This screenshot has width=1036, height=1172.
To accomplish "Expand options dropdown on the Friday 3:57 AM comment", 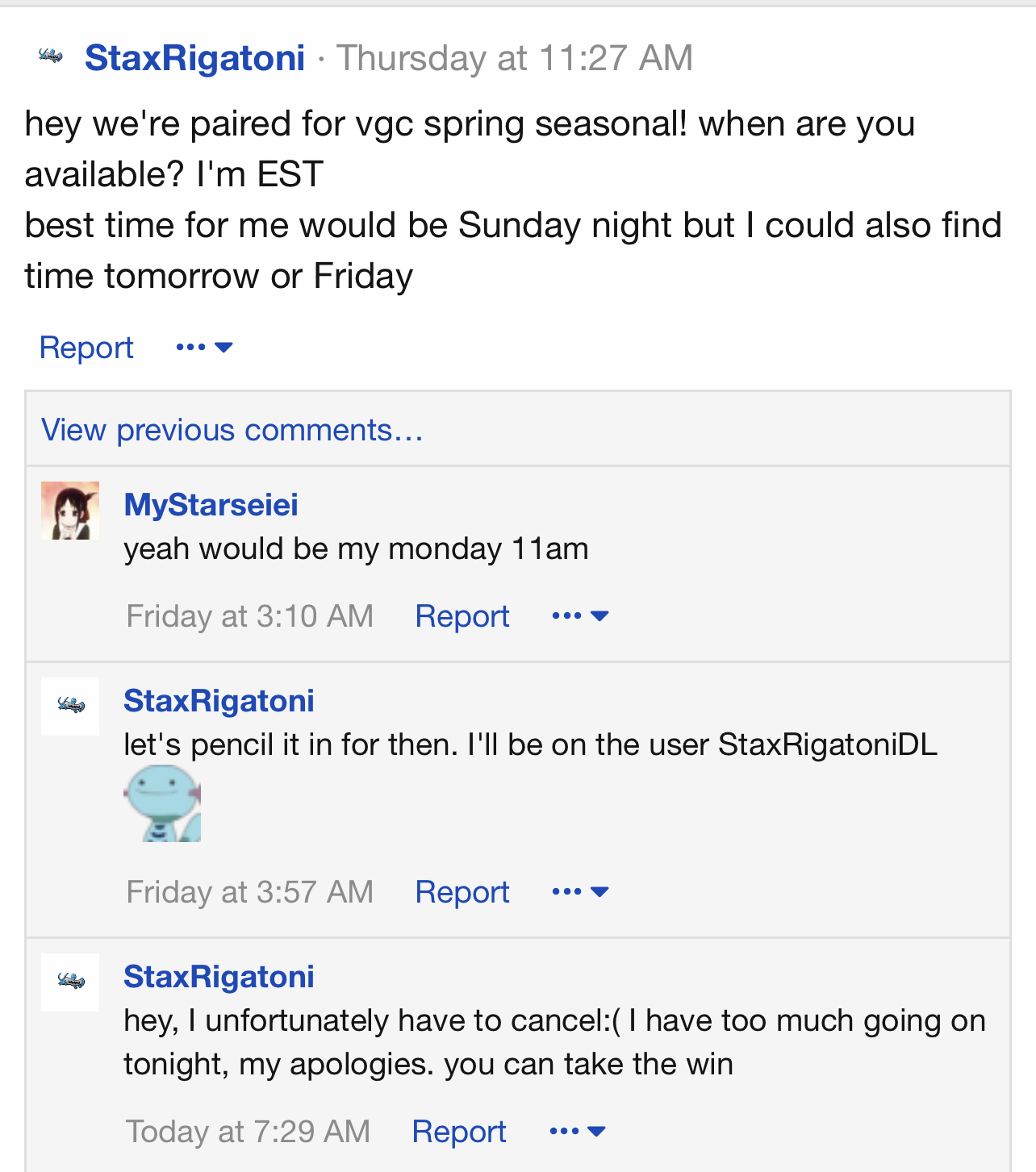I will (x=580, y=892).
